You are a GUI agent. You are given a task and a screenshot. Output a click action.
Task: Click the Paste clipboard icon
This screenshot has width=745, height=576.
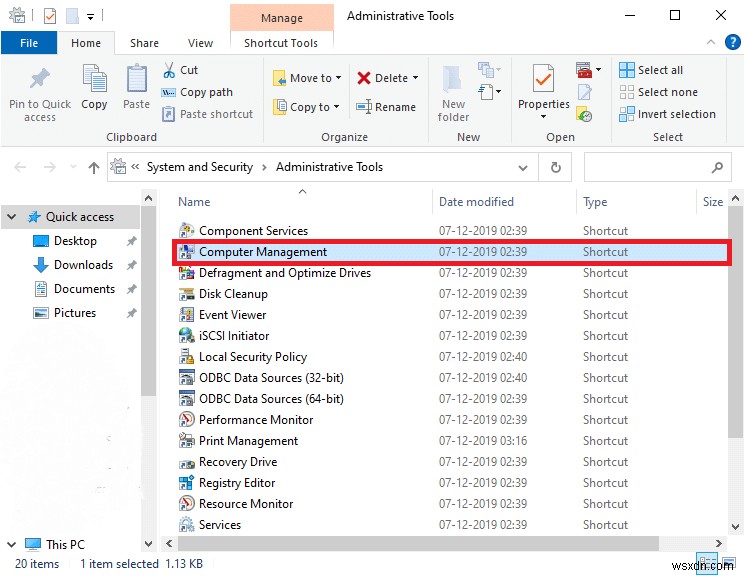[x=136, y=78]
